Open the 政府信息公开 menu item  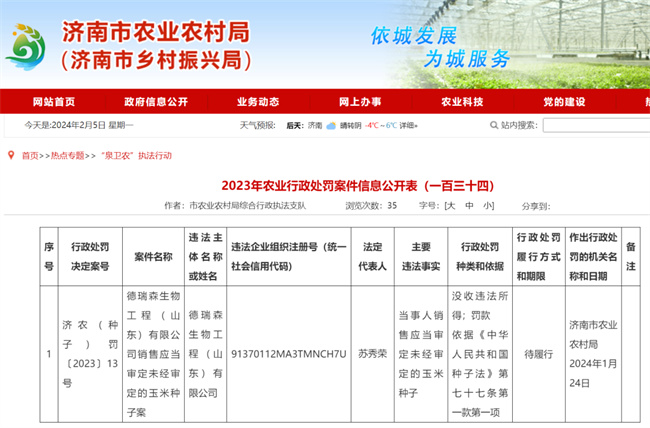[155, 102]
